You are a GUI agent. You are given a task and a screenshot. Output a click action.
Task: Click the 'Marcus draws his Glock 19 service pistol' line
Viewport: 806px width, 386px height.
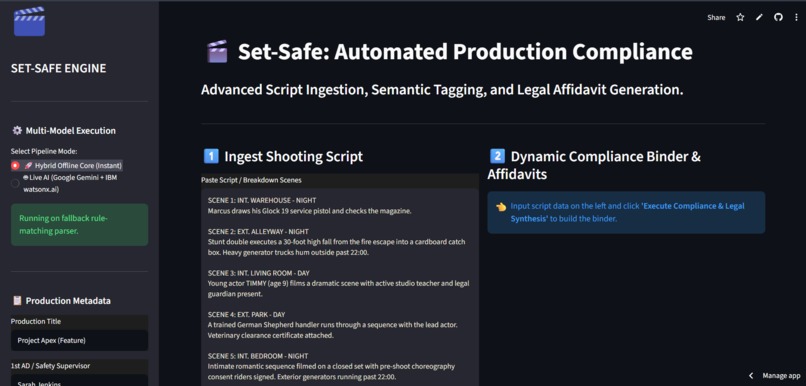point(309,211)
